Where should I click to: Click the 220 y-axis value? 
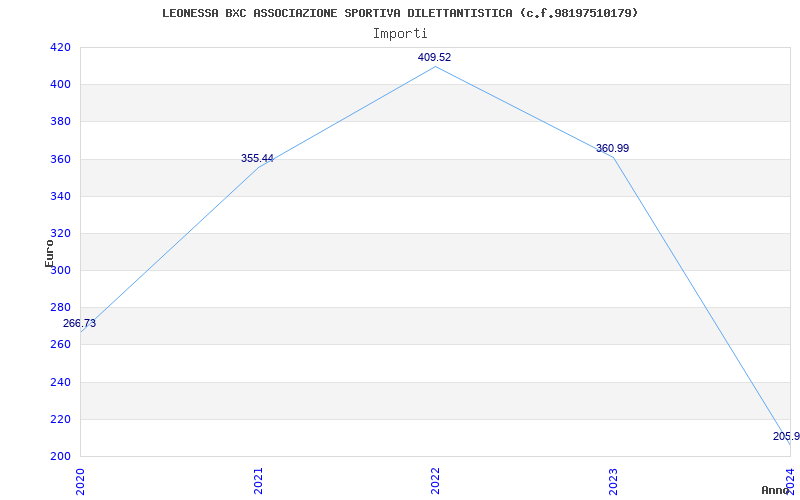tap(60, 419)
